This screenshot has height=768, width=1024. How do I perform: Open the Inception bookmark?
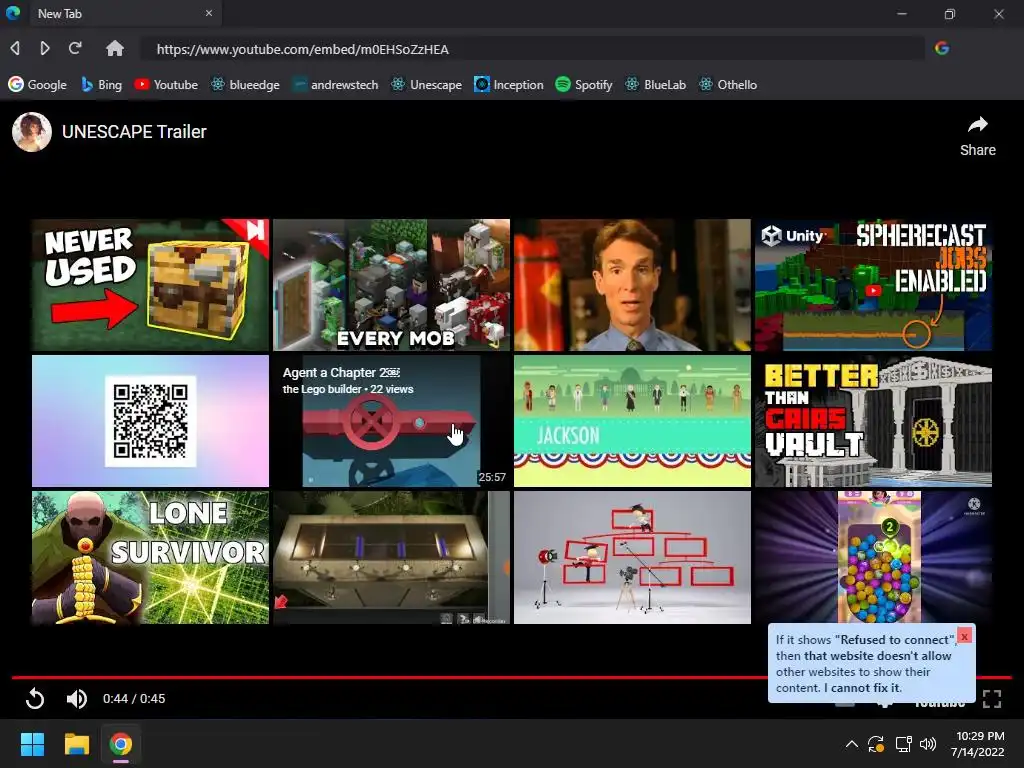[x=509, y=84]
